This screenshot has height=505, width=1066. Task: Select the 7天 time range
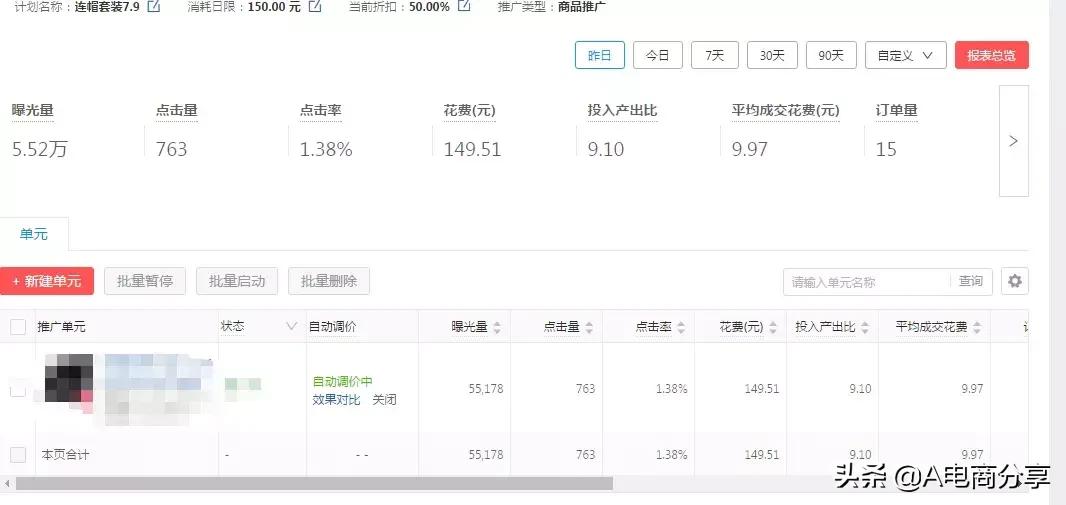point(715,56)
